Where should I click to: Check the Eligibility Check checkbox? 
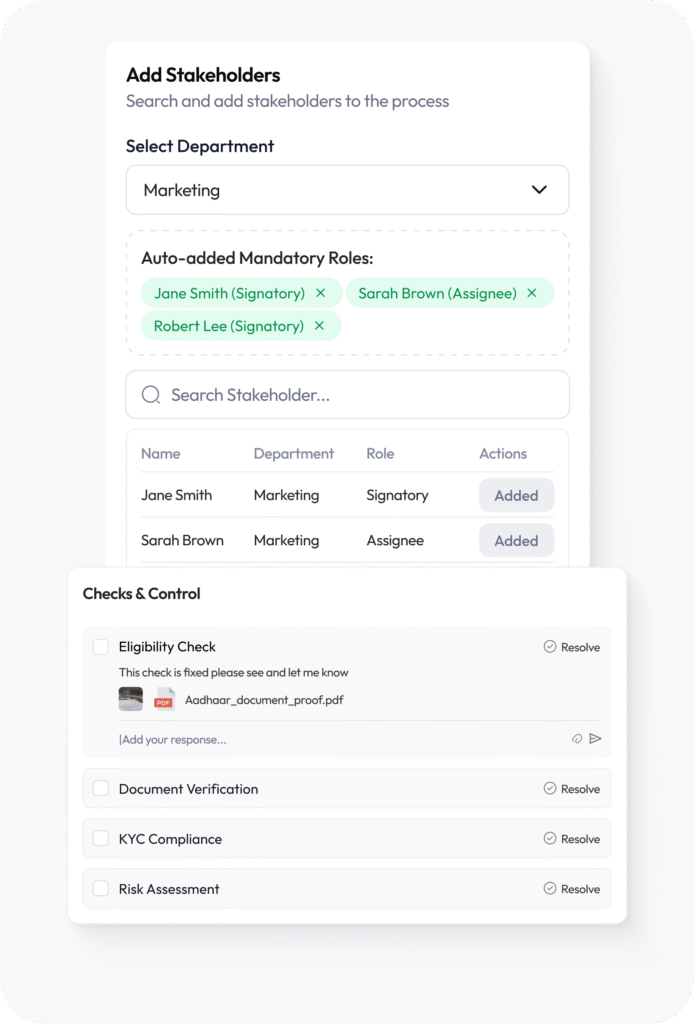[x=101, y=647]
